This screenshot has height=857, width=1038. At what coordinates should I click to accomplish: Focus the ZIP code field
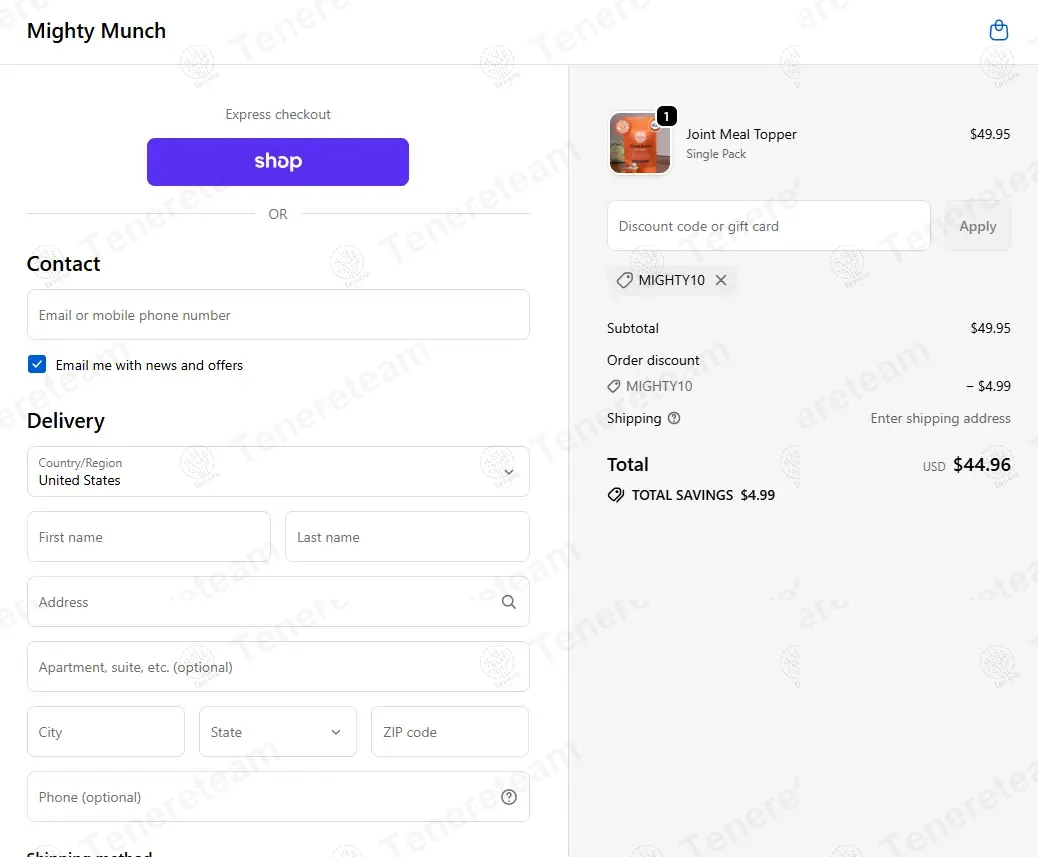(449, 732)
